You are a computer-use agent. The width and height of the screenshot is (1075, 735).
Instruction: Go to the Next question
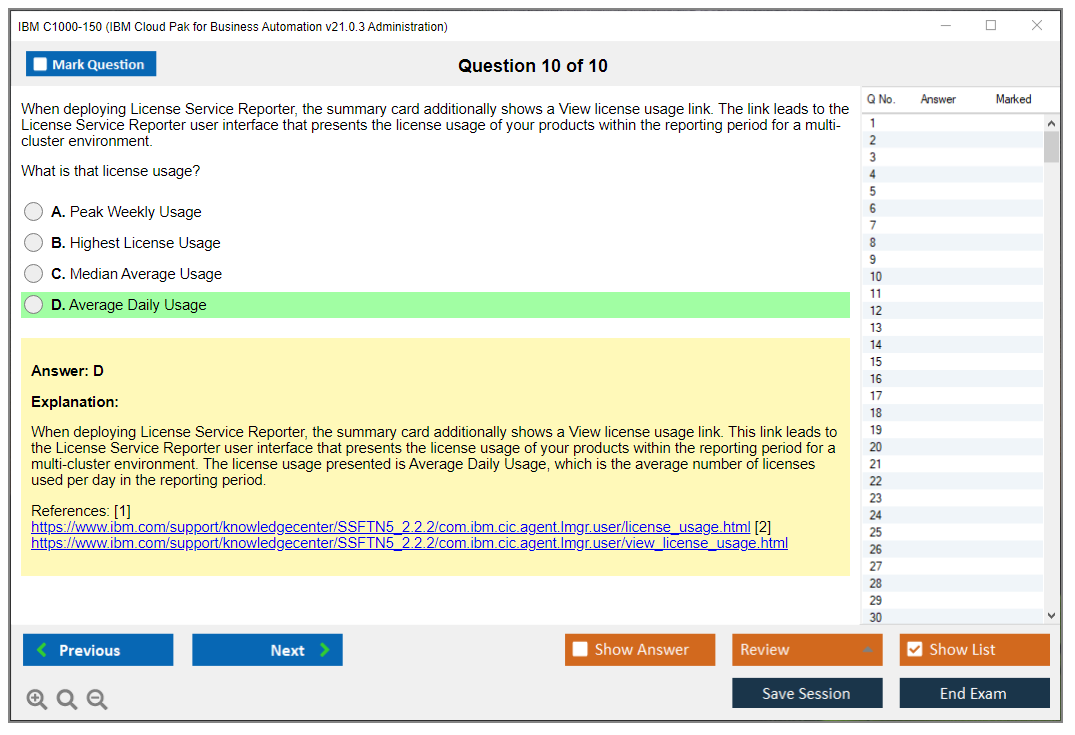point(267,650)
